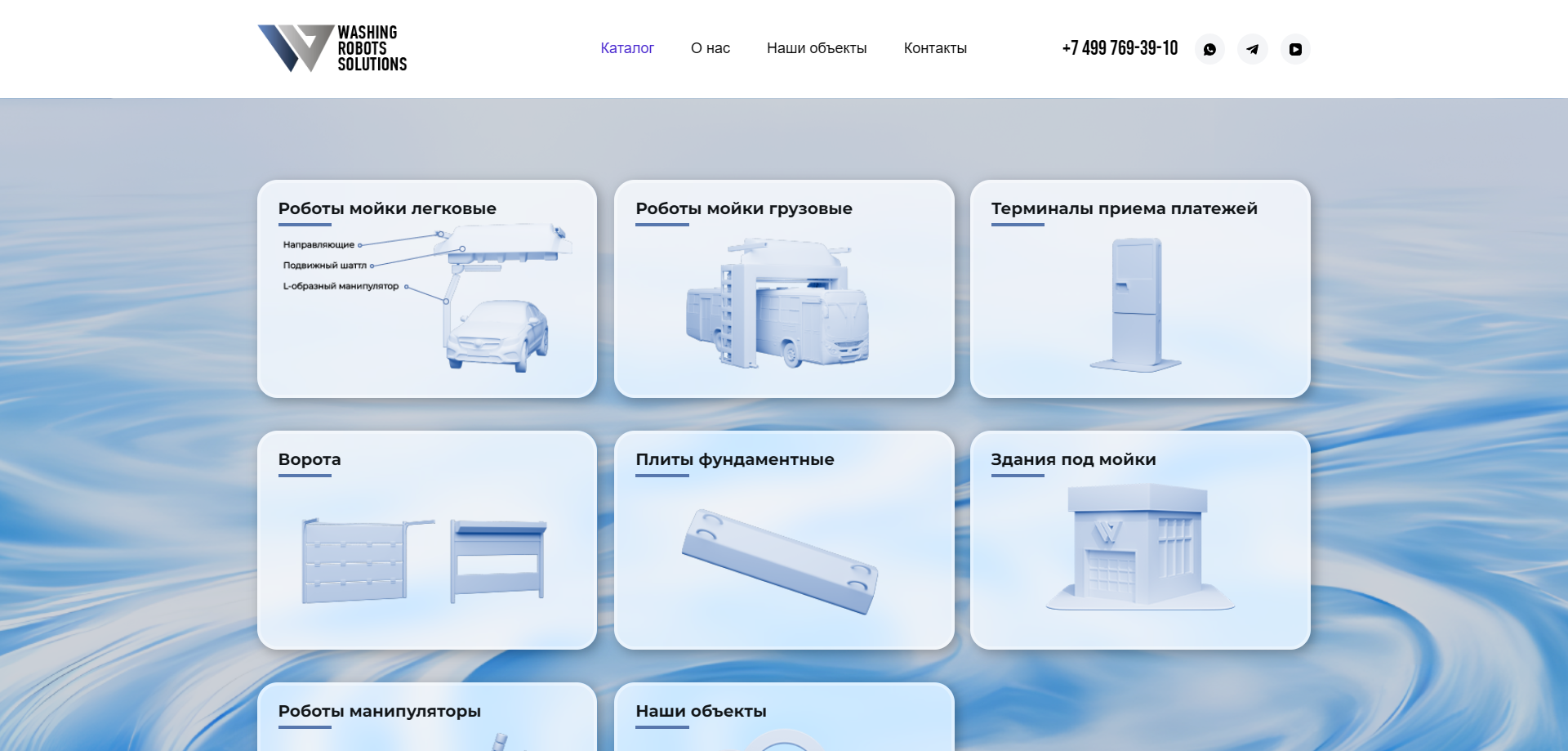Open the WhatsApp contact icon
The image size is (1568, 751).
1209,49
